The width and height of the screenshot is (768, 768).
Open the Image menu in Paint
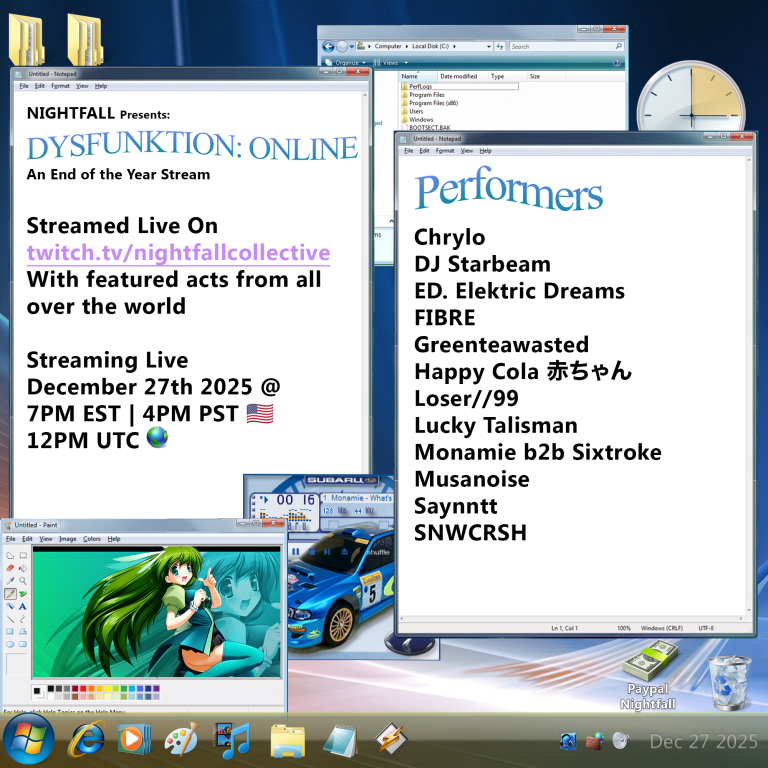68,539
